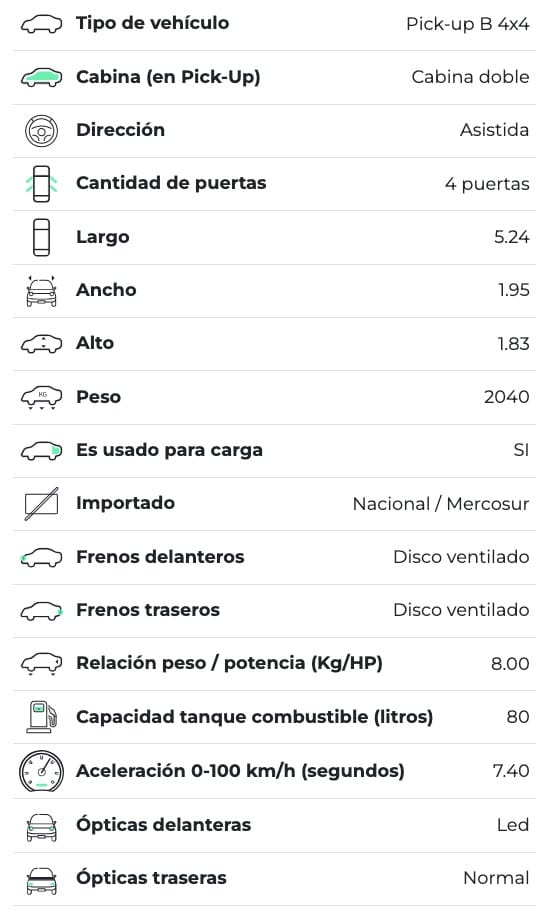The image size is (550, 916).
Task: Click the front-view car icon beside Ancho
Action: [x=41, y=290]
